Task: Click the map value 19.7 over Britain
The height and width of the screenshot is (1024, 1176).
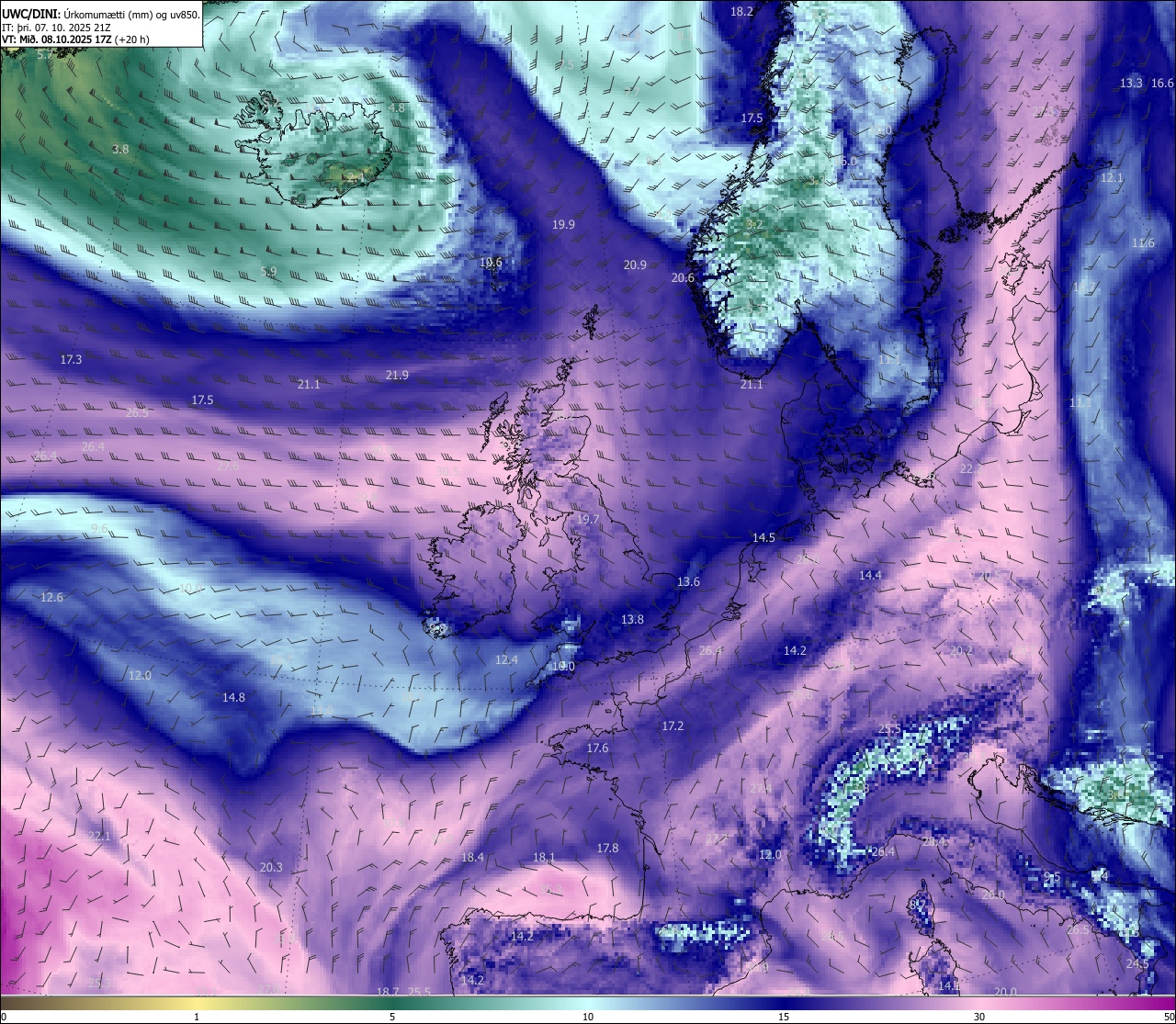Action: point(588,520)
